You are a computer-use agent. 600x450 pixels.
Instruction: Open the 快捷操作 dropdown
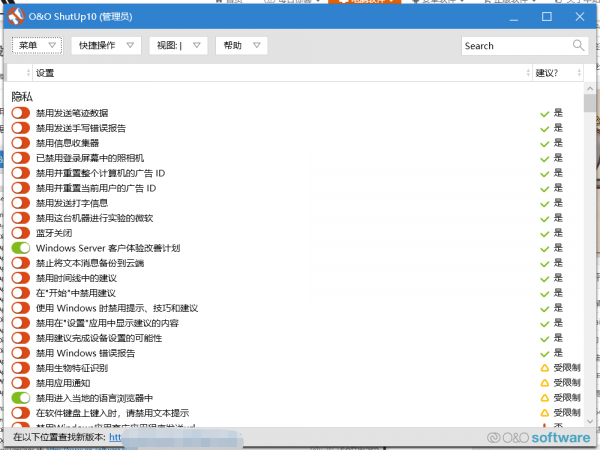click(x=106, y=46)
